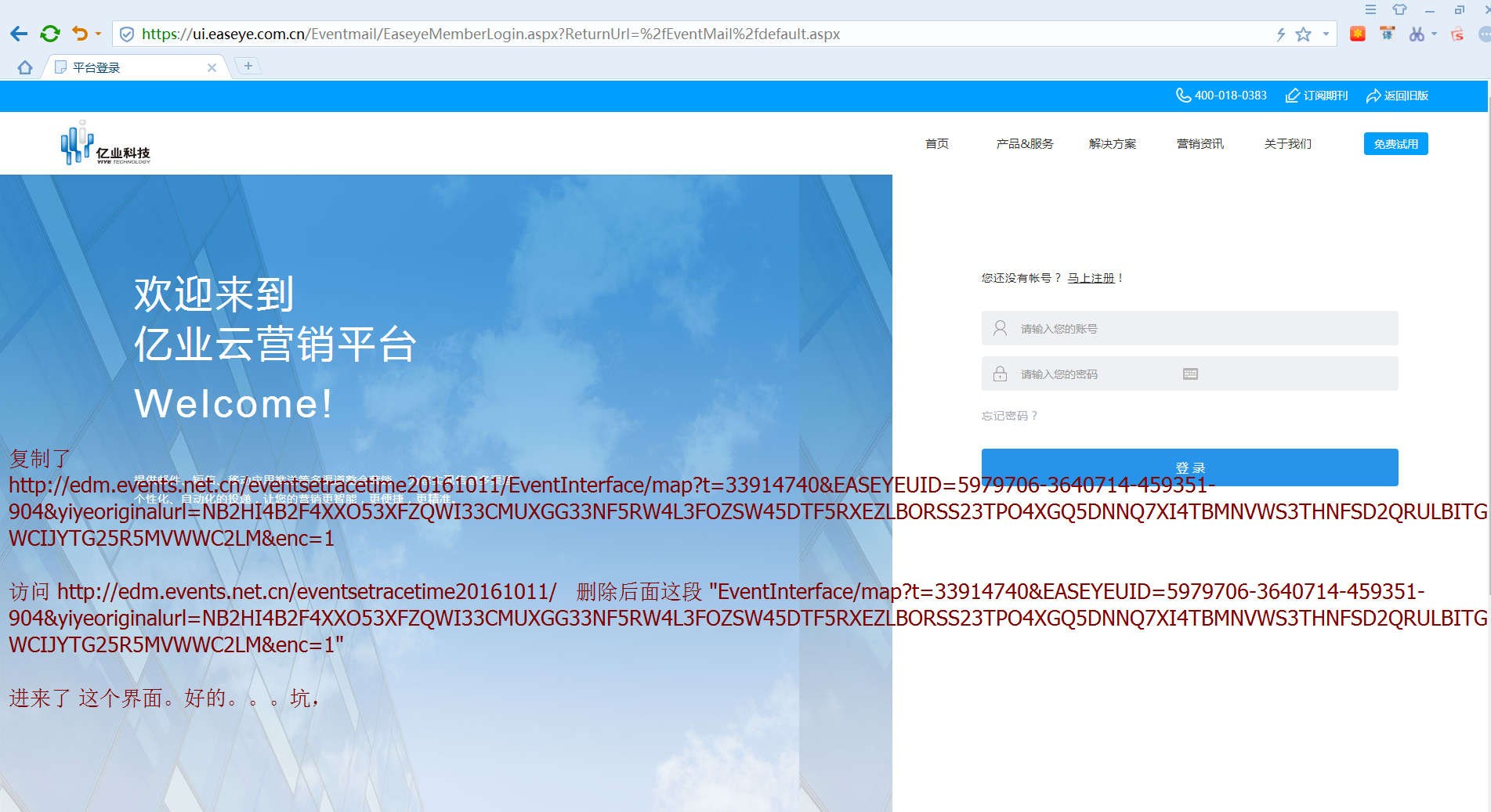
Task: Open a new tab with the plus button
Action: pos(248,66)
